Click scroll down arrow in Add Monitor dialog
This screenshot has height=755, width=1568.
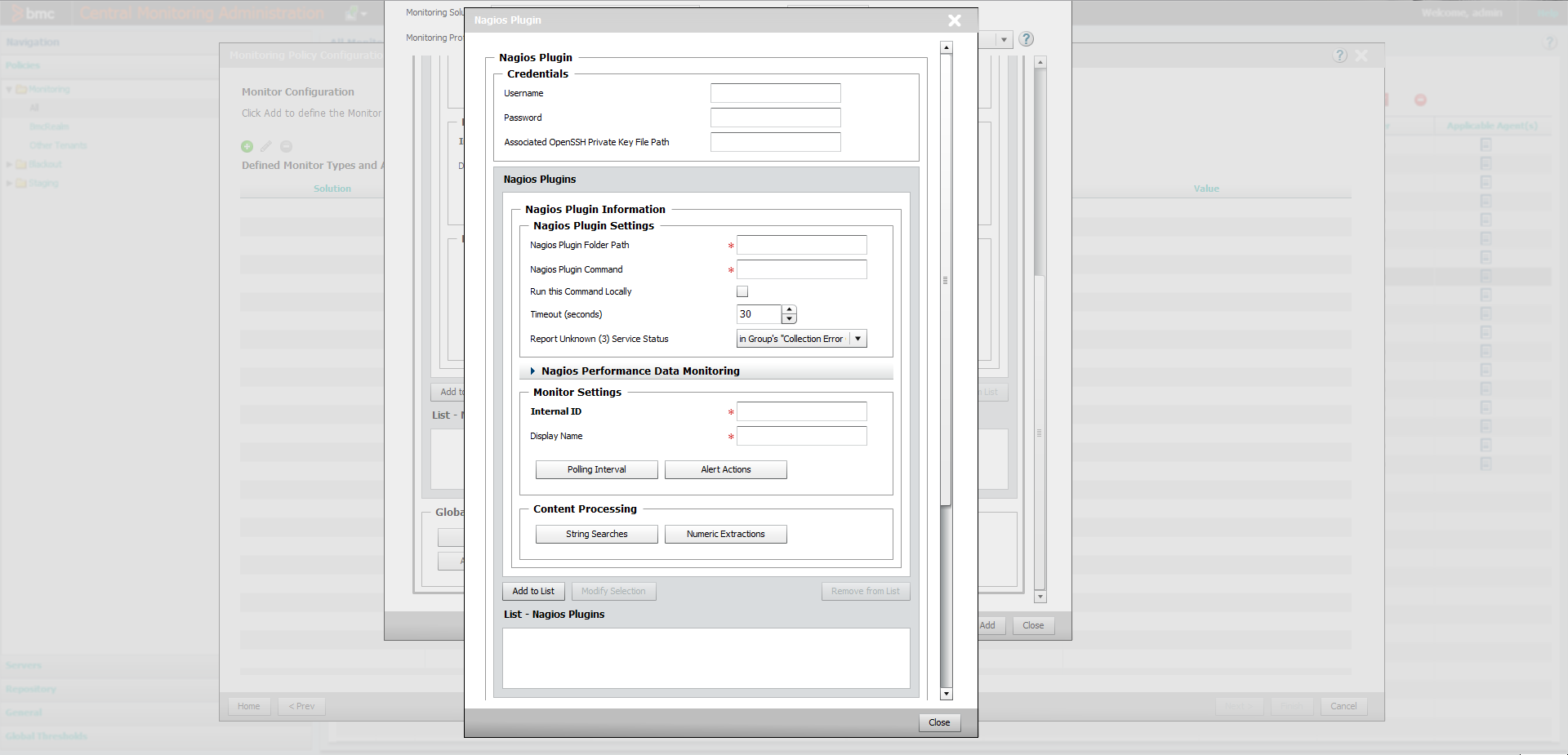[1040, 597]
